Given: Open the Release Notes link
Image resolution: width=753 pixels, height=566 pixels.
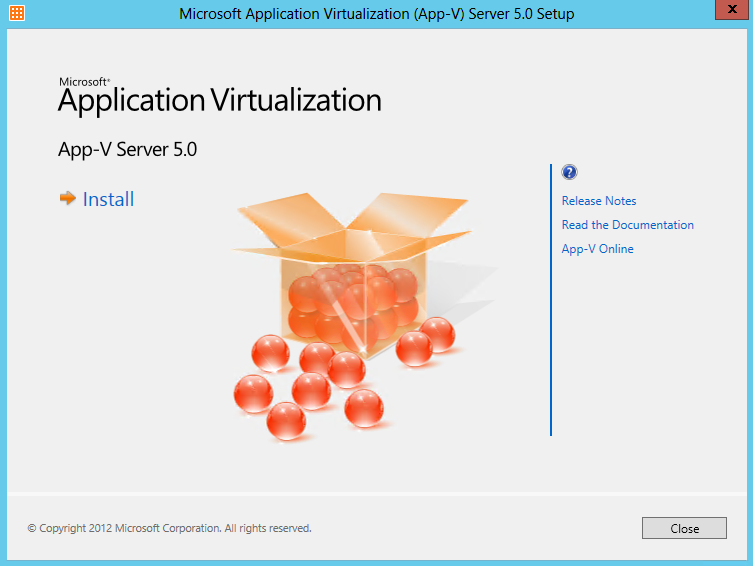Looking at the screenshot, I should pyautogui.click(x=599, y=201).
